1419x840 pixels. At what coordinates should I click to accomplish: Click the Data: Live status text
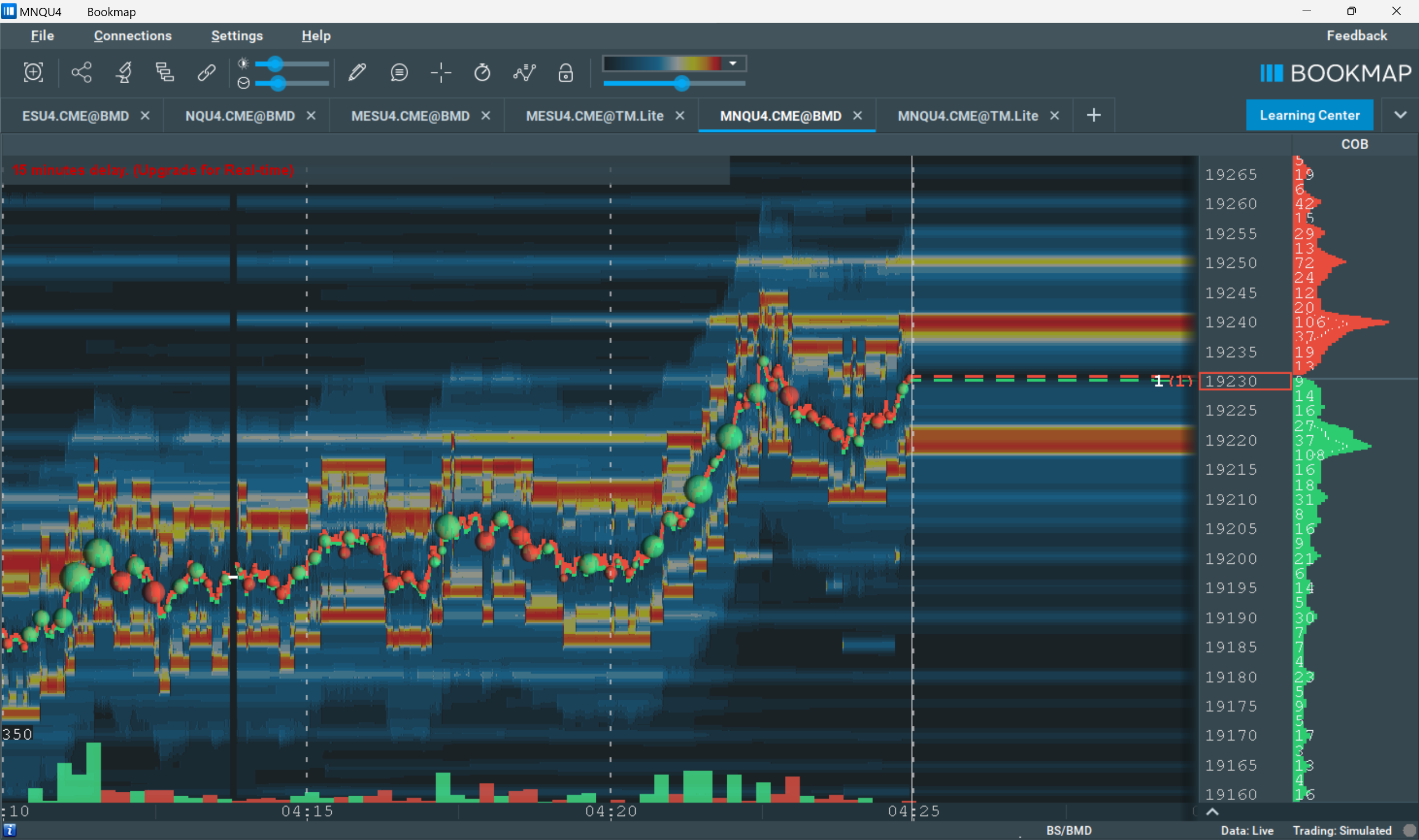(1247, 831)
